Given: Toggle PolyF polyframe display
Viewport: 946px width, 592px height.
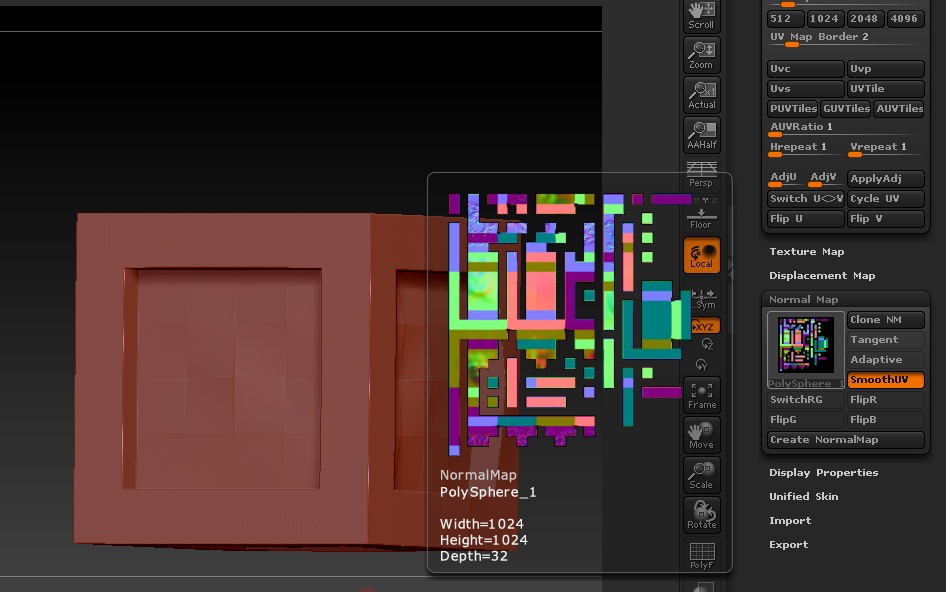Looking at the screenshot, I should point(702,555).
